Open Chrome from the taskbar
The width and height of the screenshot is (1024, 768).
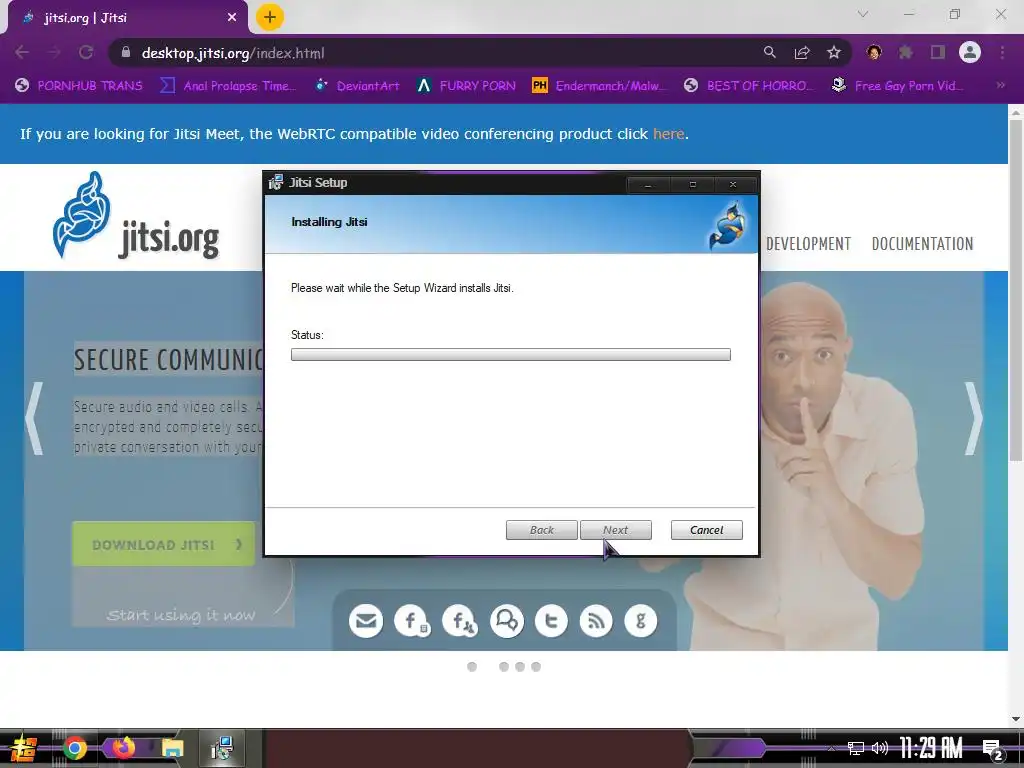coord(74,748)
